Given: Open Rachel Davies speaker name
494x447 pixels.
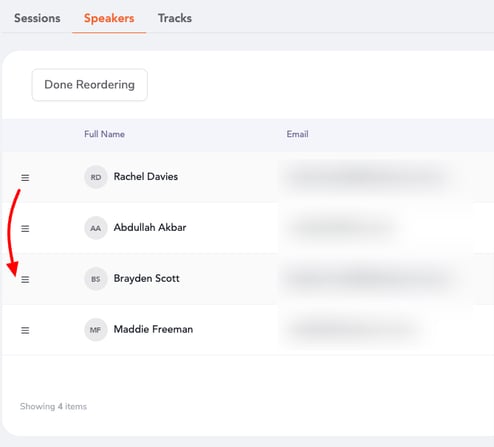Looking at the screenshot, I should point(146,176).
